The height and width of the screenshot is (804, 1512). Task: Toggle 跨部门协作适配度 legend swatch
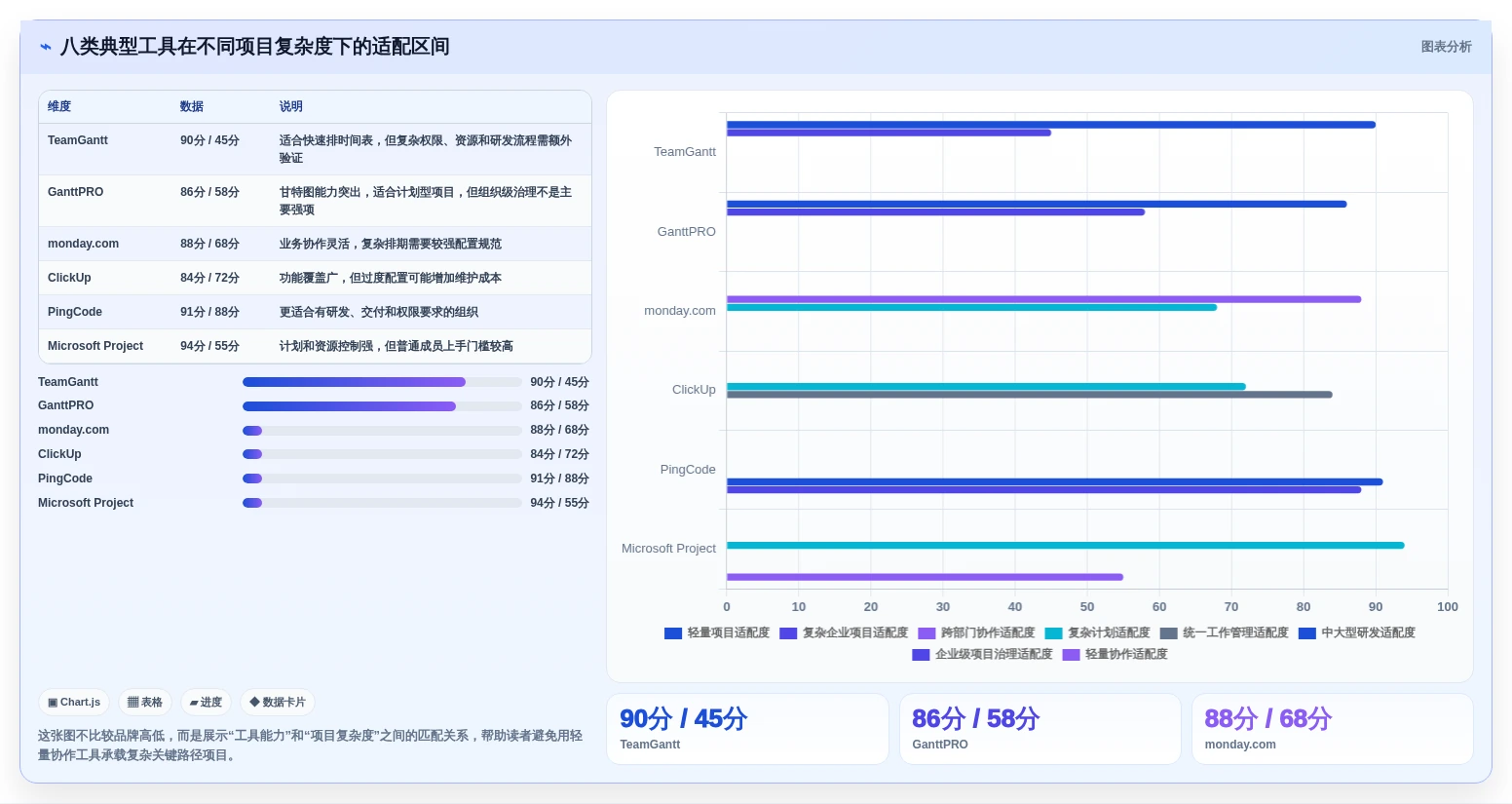[x=926, y=633]
